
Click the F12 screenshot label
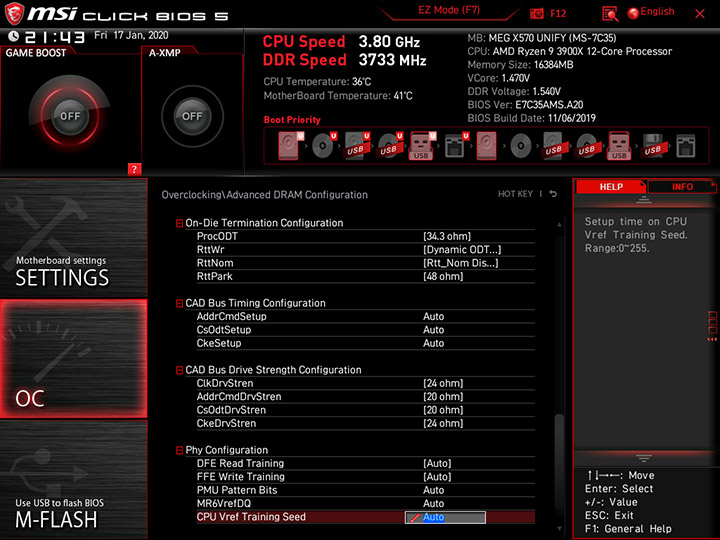558,13
